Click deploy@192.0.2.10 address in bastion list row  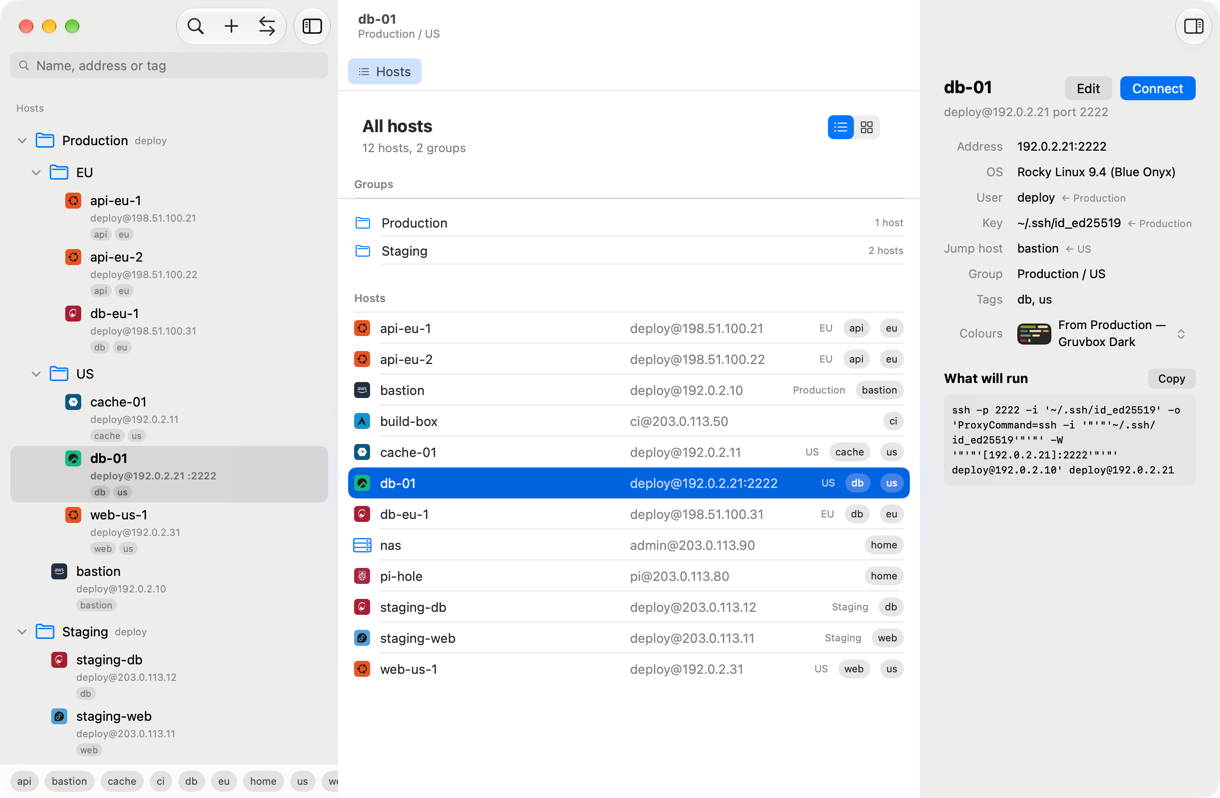tap(686, 391)
